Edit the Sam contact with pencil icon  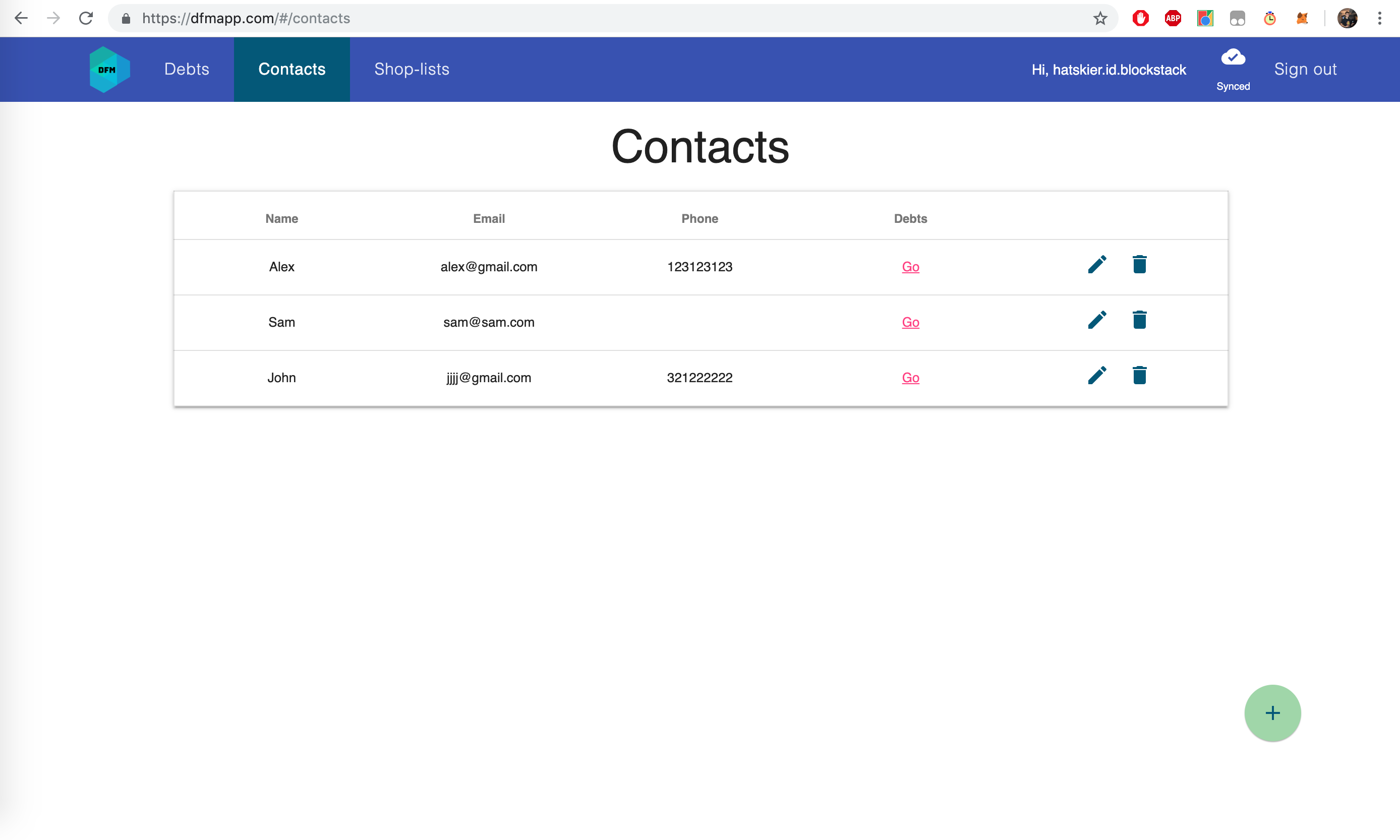point(1096,320)
